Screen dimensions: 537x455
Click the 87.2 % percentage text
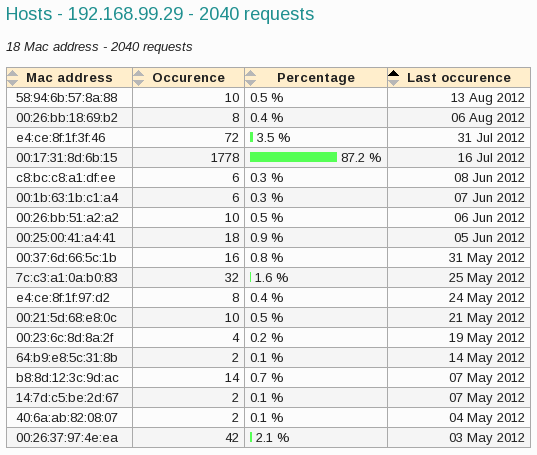361,157
